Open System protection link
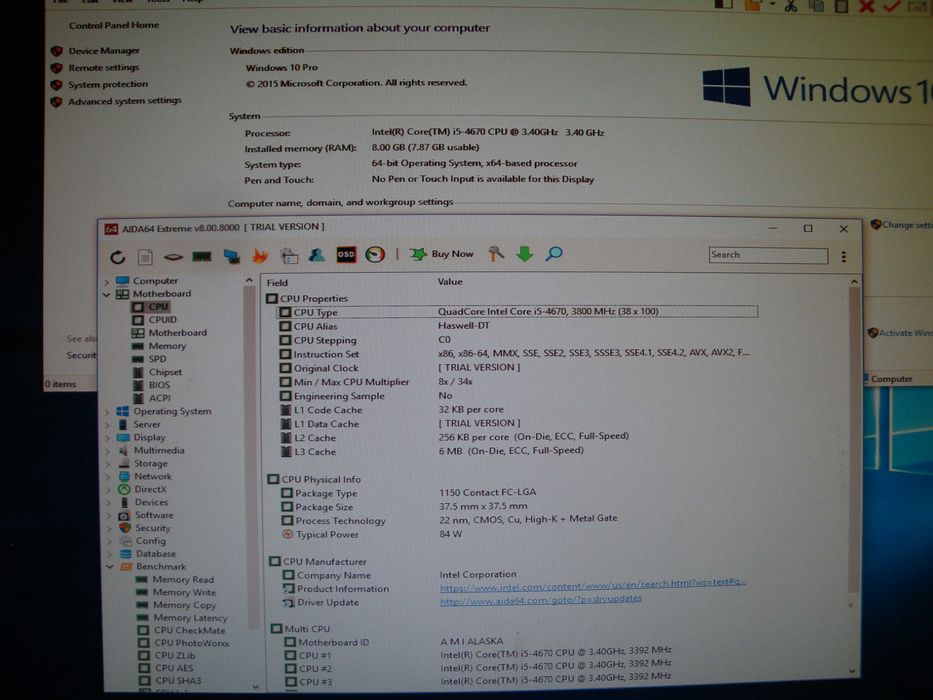This screenshot has height=700, width=933. (108, 85)
